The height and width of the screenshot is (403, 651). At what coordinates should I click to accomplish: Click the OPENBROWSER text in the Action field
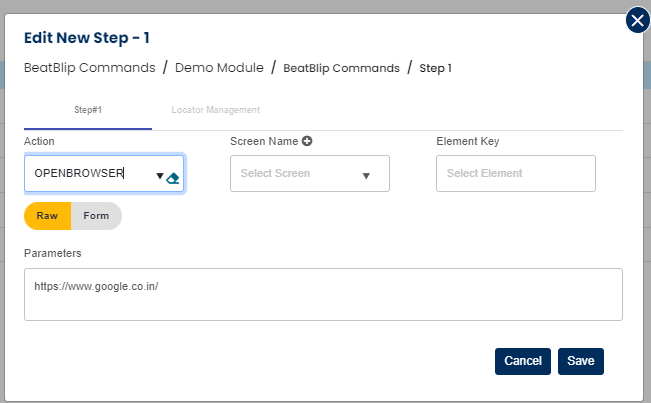[x=79, y=173]
